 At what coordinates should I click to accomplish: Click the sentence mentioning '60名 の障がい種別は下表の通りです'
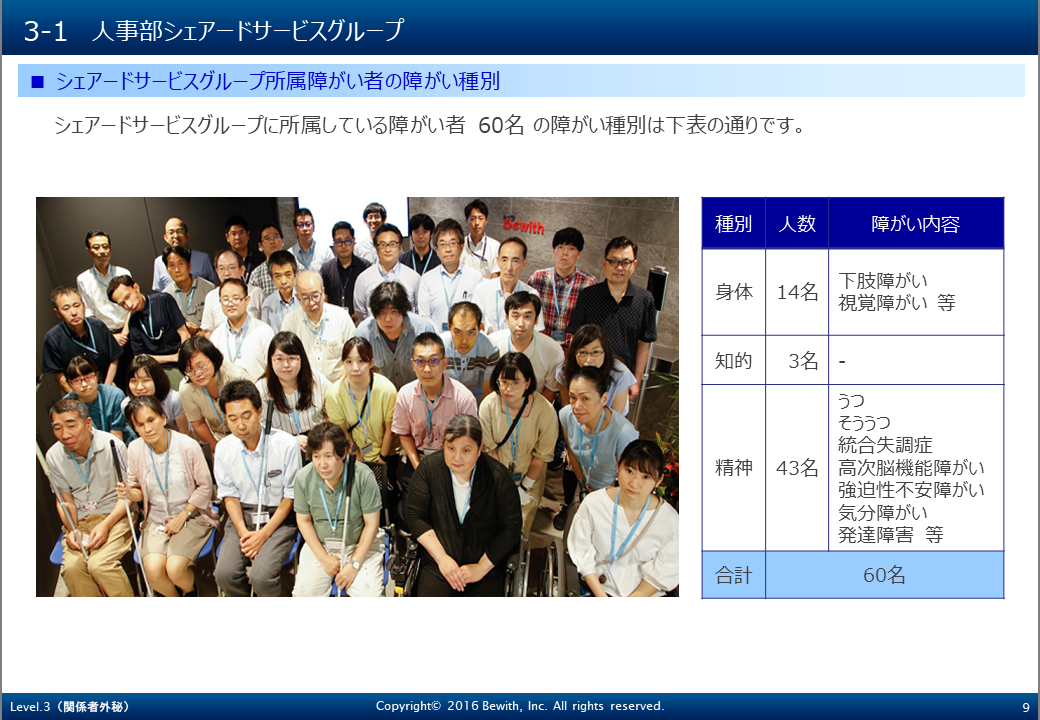tap(429, 125)
